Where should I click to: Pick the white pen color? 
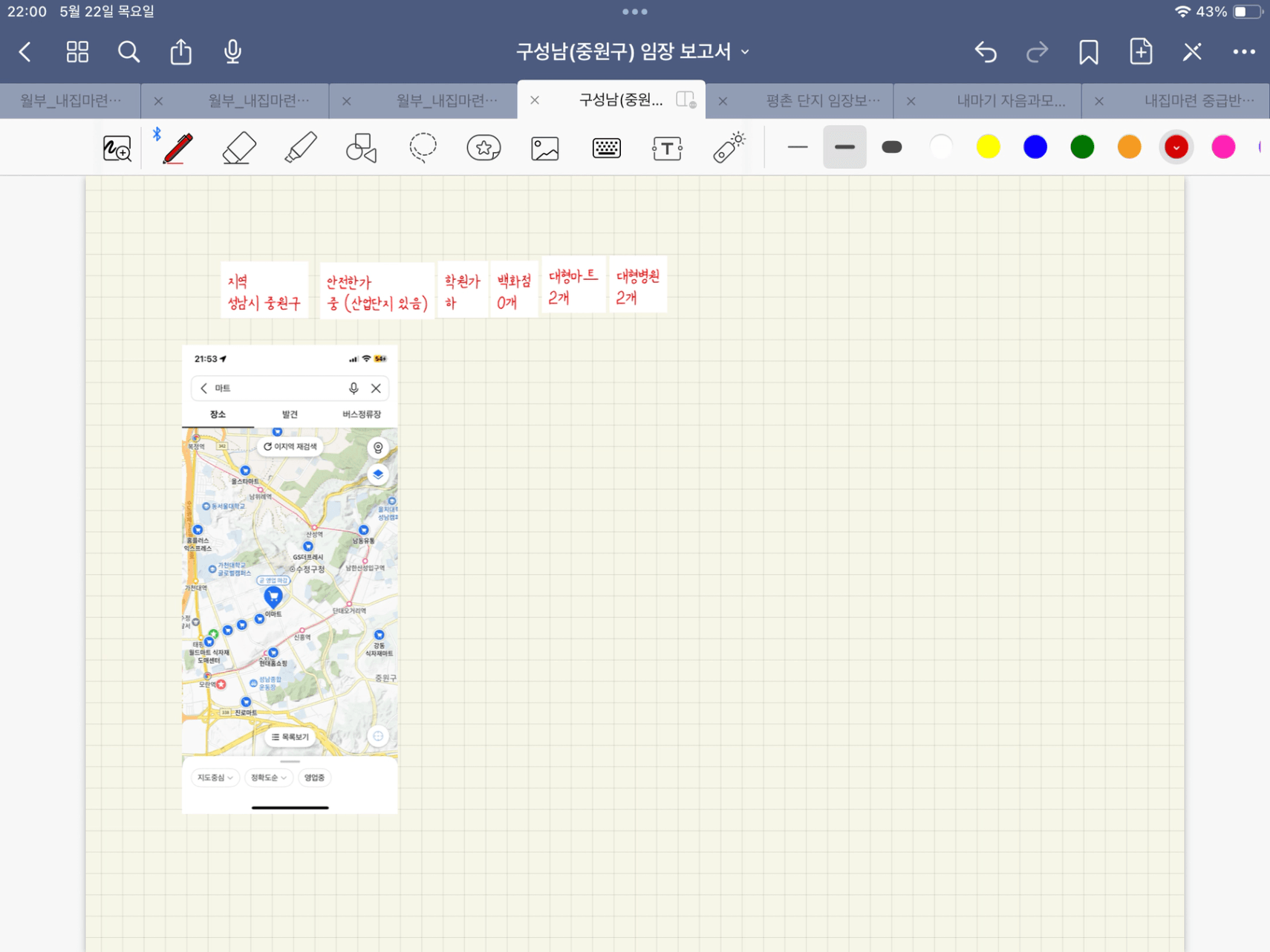click(941, 147)
